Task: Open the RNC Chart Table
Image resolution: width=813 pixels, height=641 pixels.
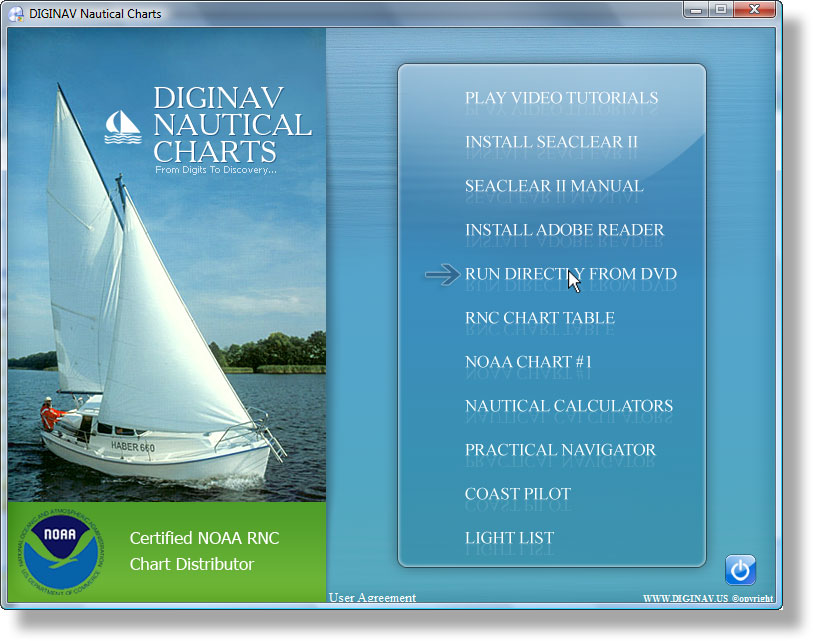Action: (540, 317)
